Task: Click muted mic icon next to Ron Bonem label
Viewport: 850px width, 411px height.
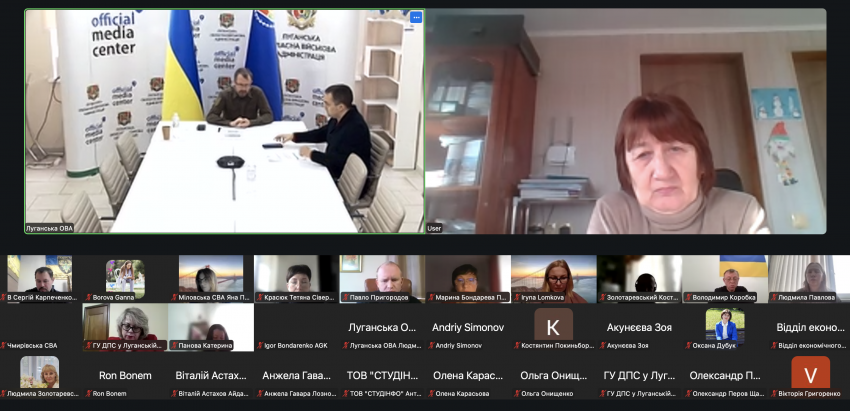Action: point(89,394)
